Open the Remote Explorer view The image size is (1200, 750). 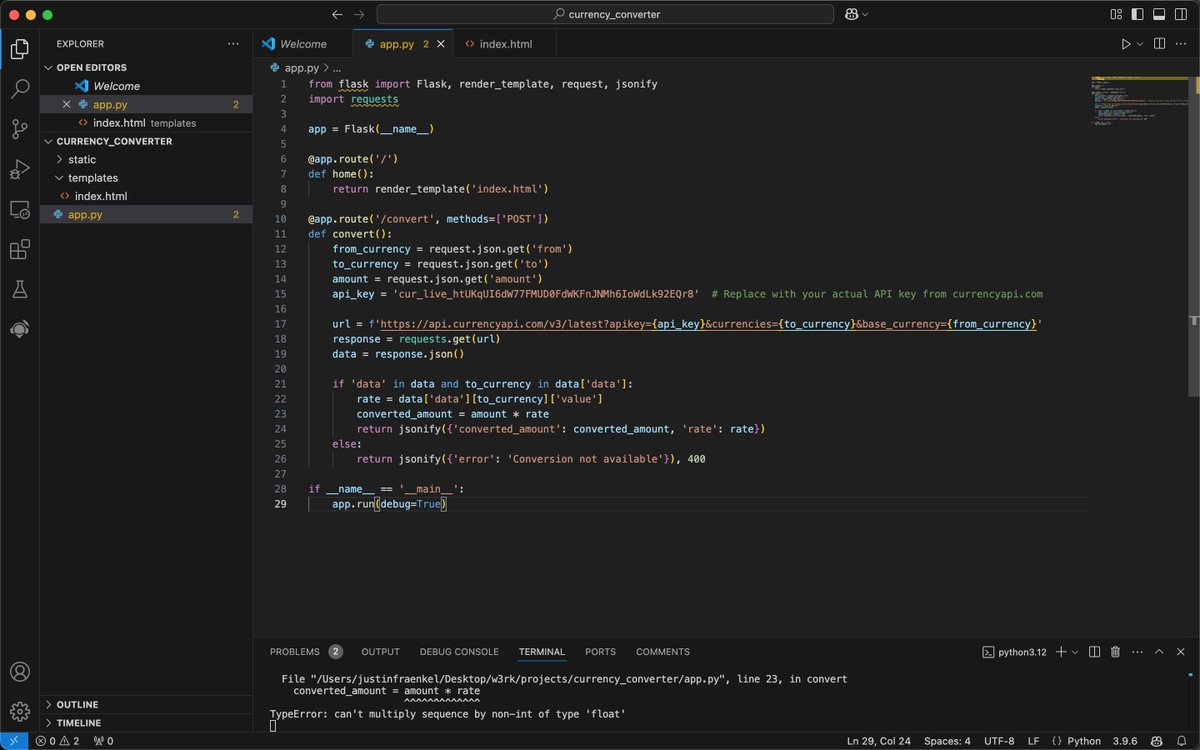pos(19,209)
